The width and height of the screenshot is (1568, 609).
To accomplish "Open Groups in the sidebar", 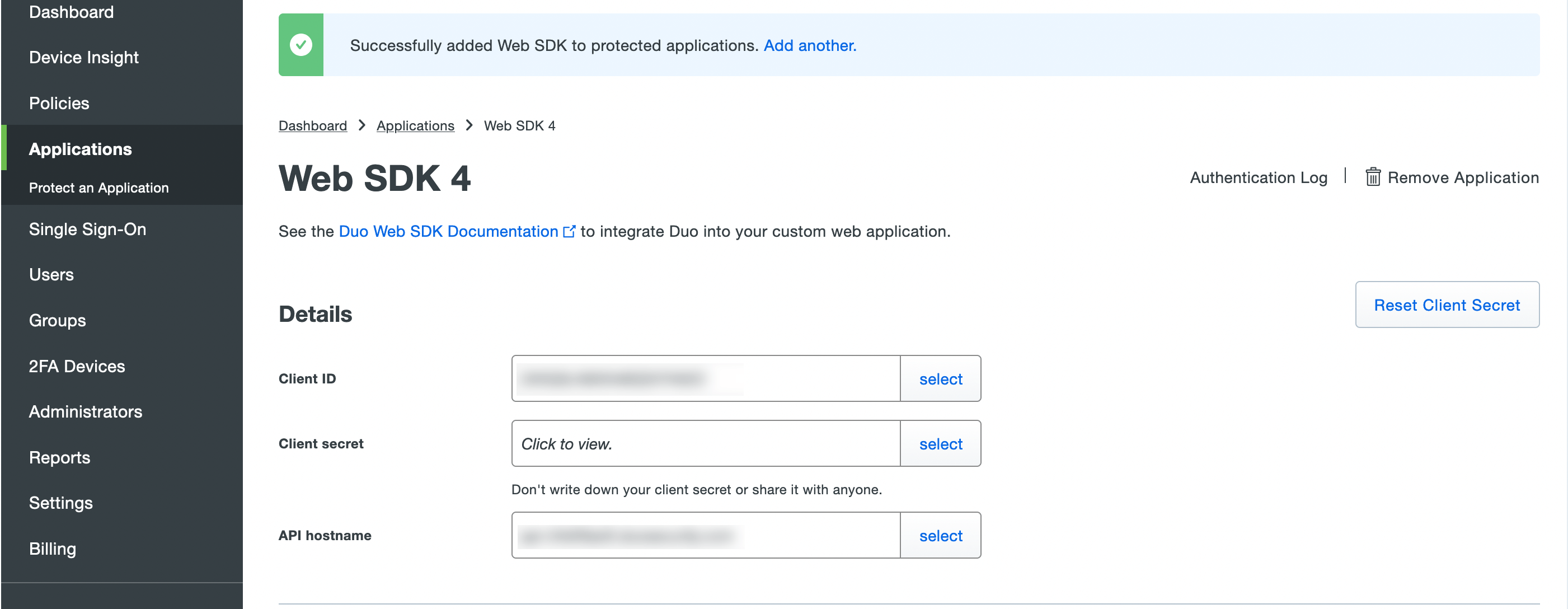I will pos(57,320).
